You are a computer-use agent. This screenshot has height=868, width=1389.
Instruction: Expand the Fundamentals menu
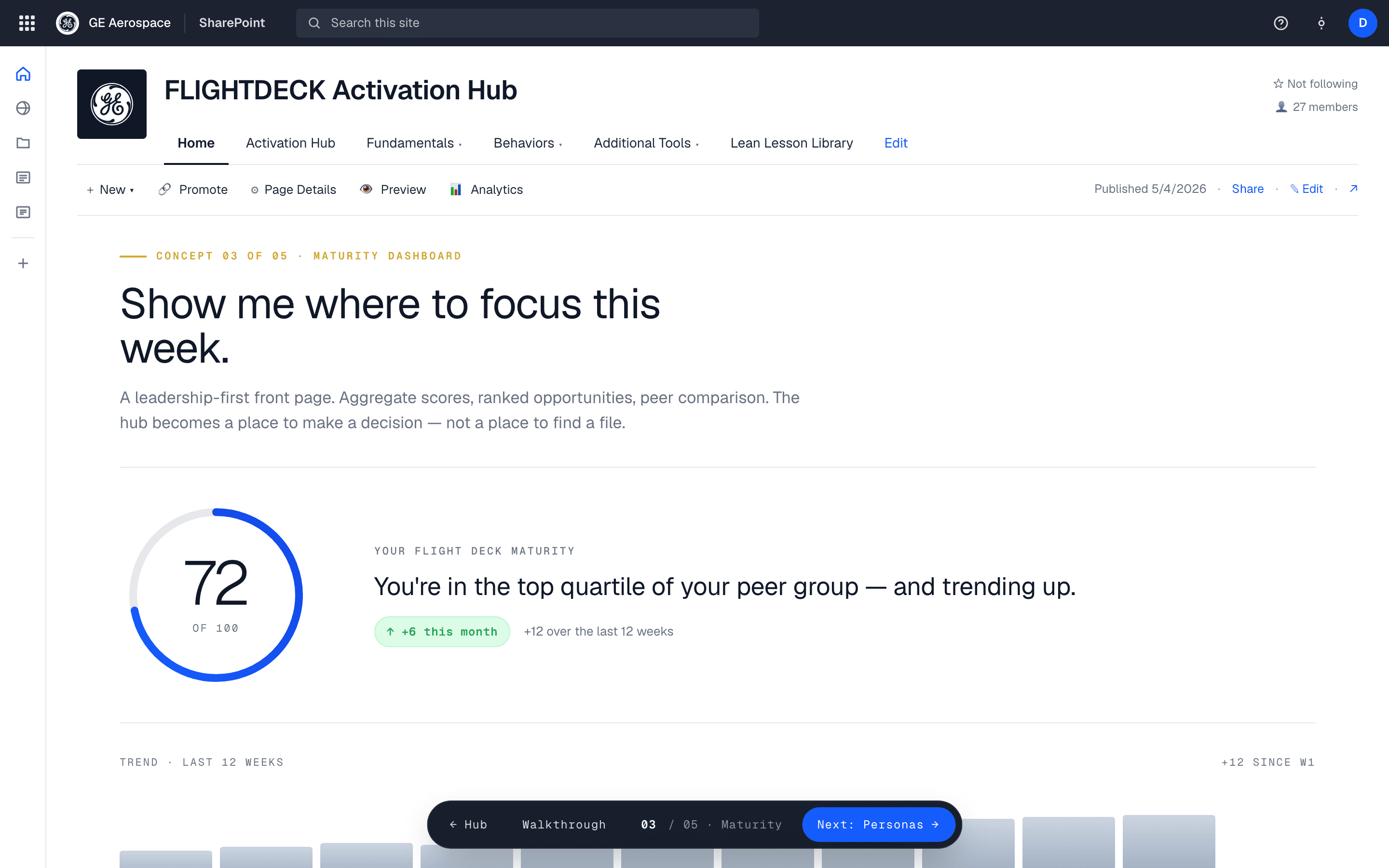(414, 143)
